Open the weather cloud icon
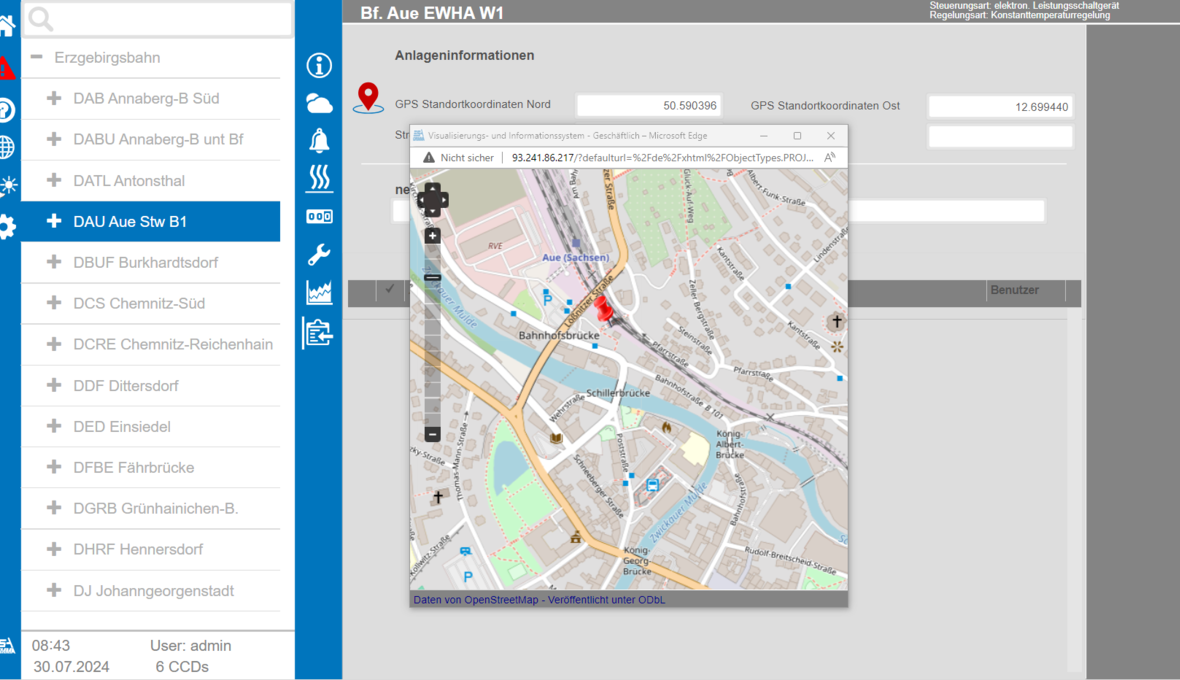 [319, 103]
